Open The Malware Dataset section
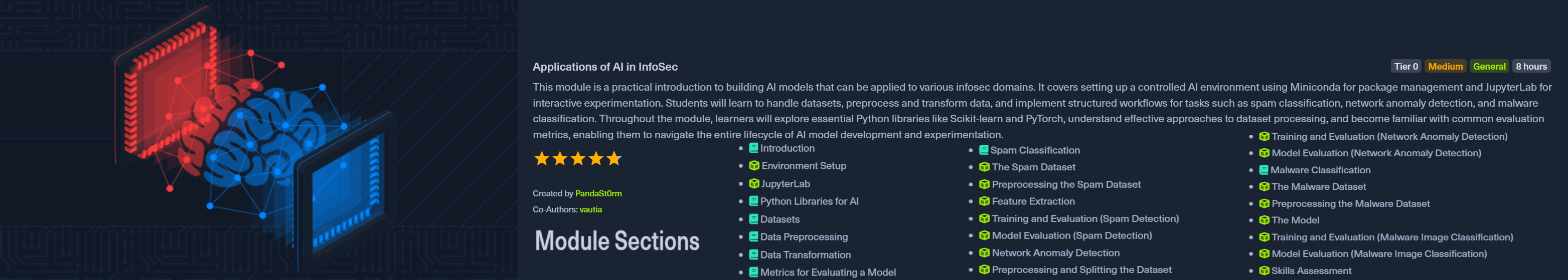Viewport: 1568px width, 280px height. pos(1318,187)
